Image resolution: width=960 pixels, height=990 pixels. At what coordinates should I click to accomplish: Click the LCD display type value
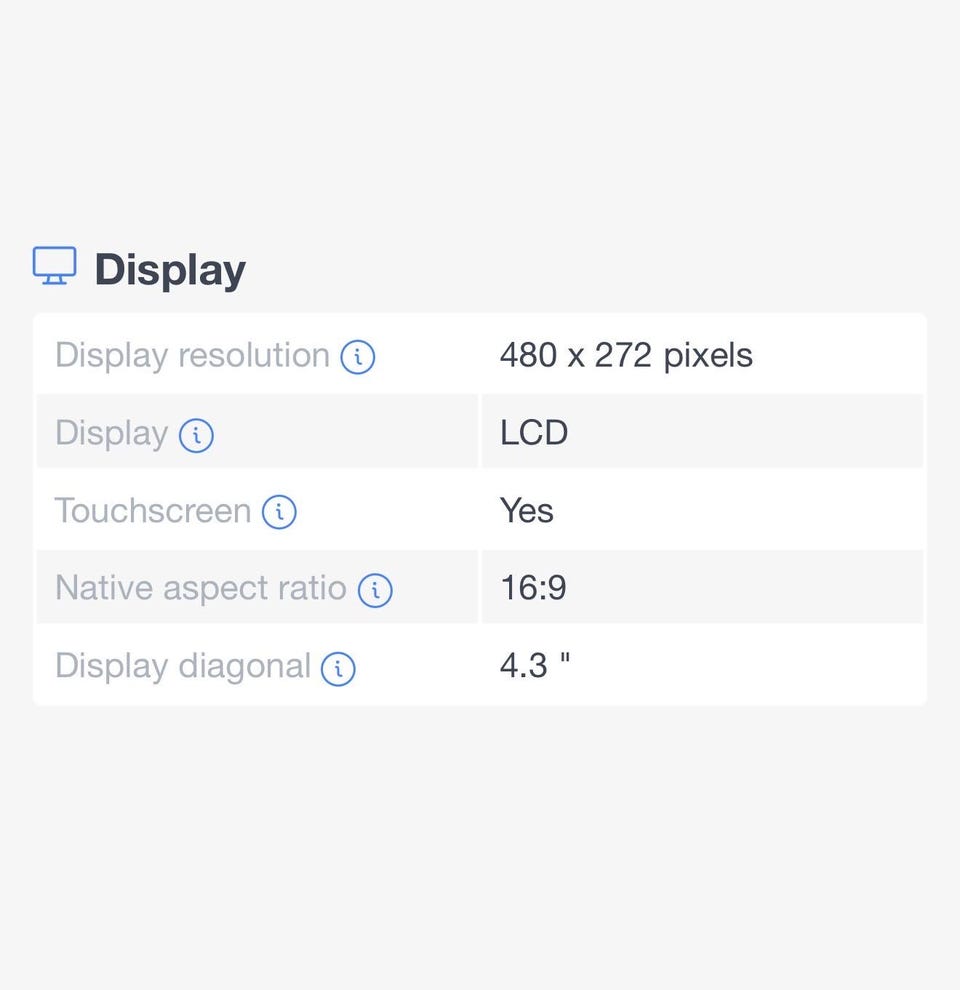(534, 433)
